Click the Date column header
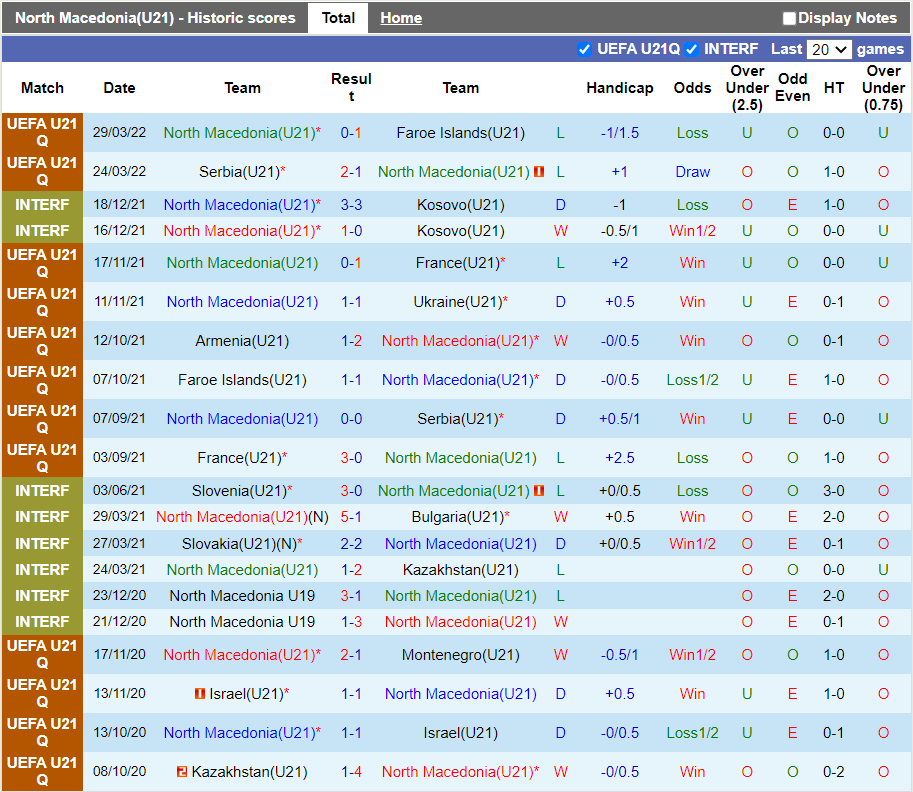913x792 pixels. (119, 88)
